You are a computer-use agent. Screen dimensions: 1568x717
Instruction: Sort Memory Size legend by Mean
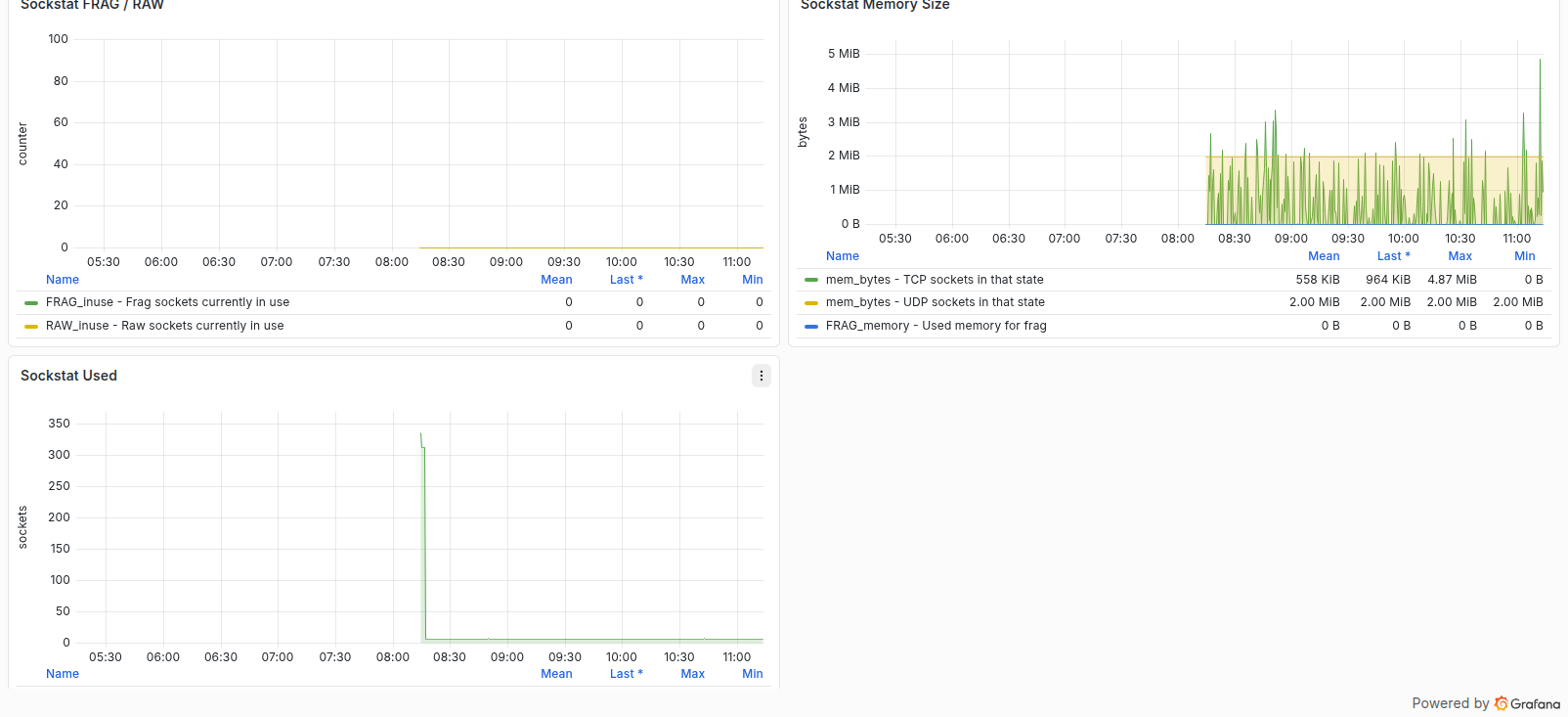(1324, 256)
